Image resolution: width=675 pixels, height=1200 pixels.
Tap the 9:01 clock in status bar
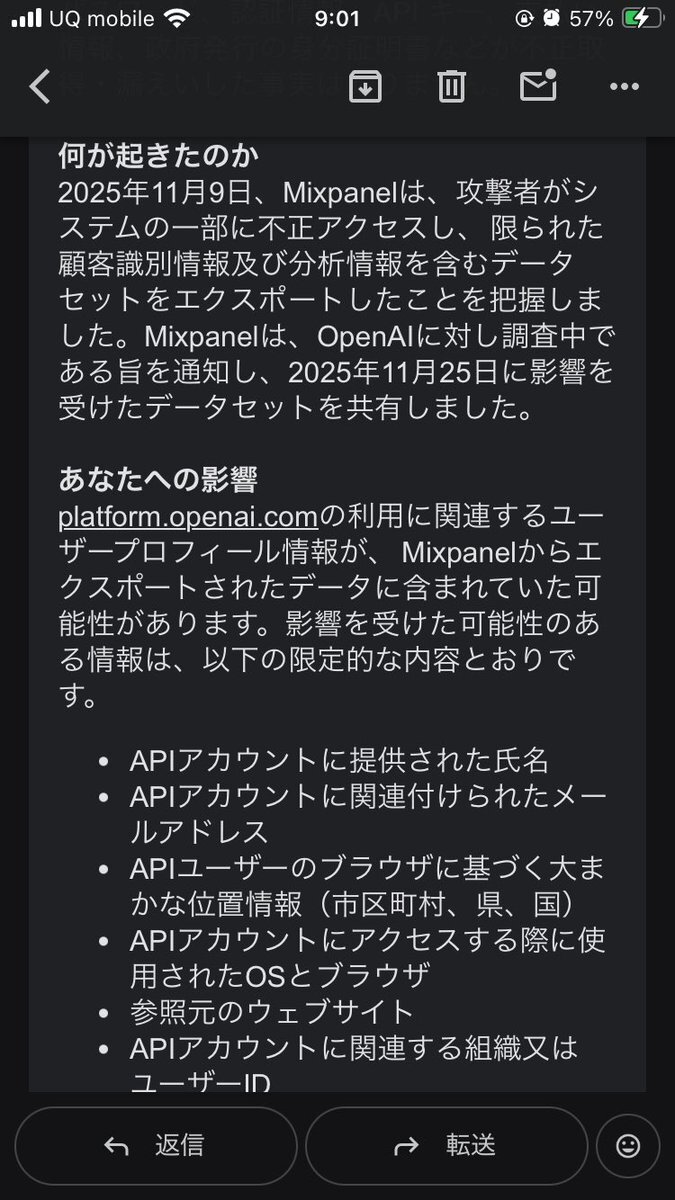pyautogui.click(x=337, y=19)
